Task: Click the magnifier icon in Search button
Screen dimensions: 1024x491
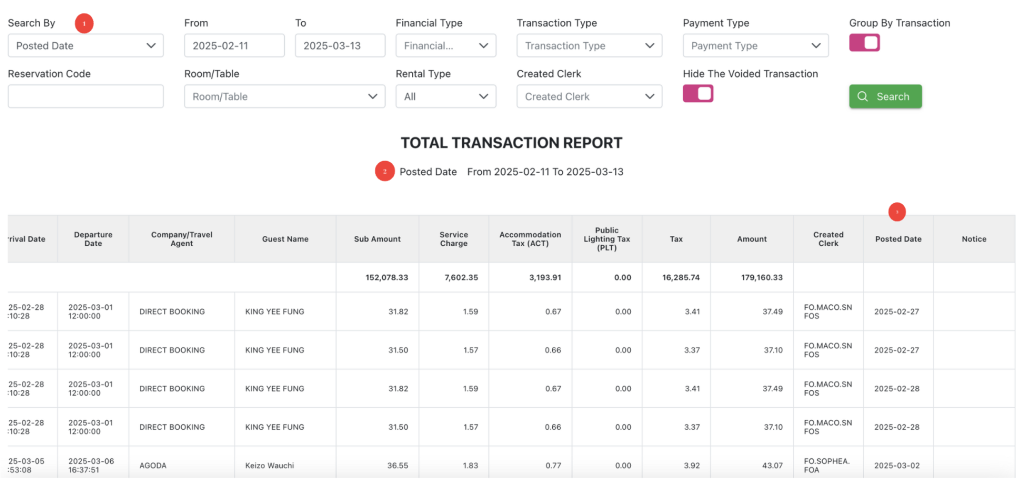Action: pos(864,96)
